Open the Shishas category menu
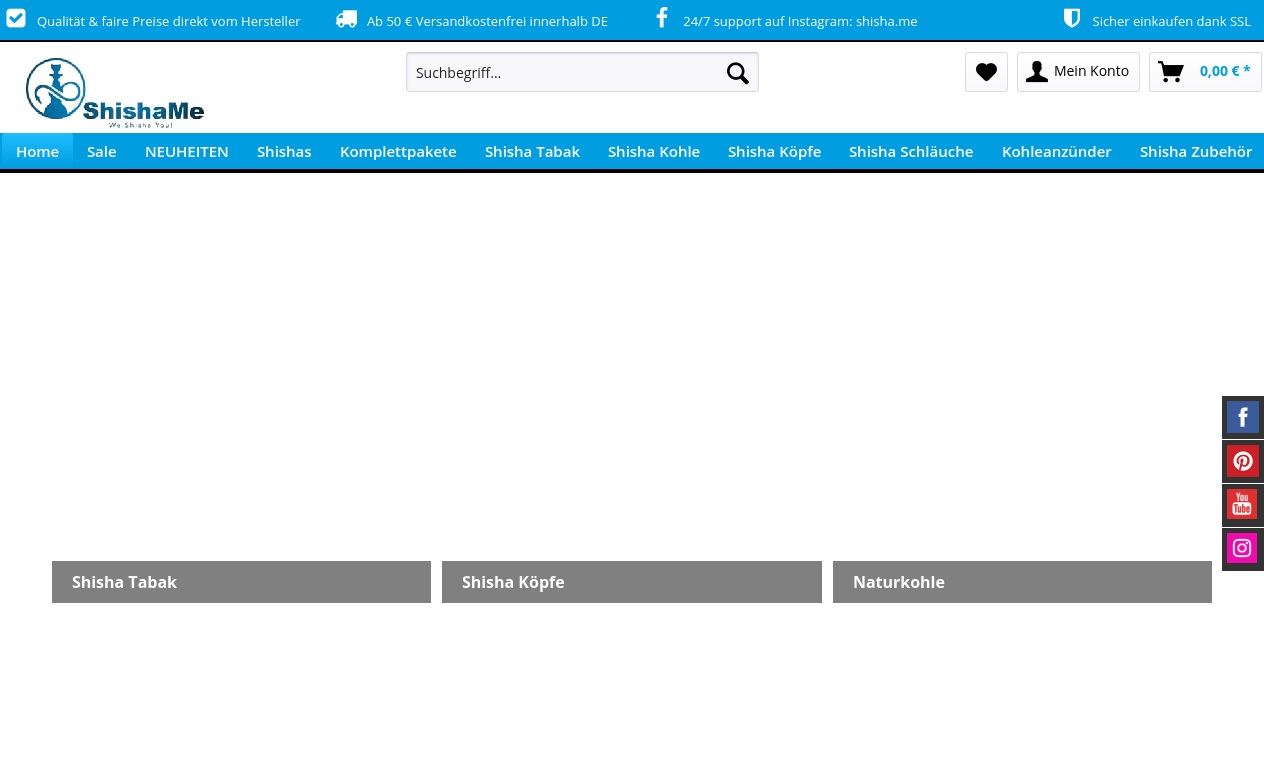This screenshot has height=768, width=1264. 284,152
